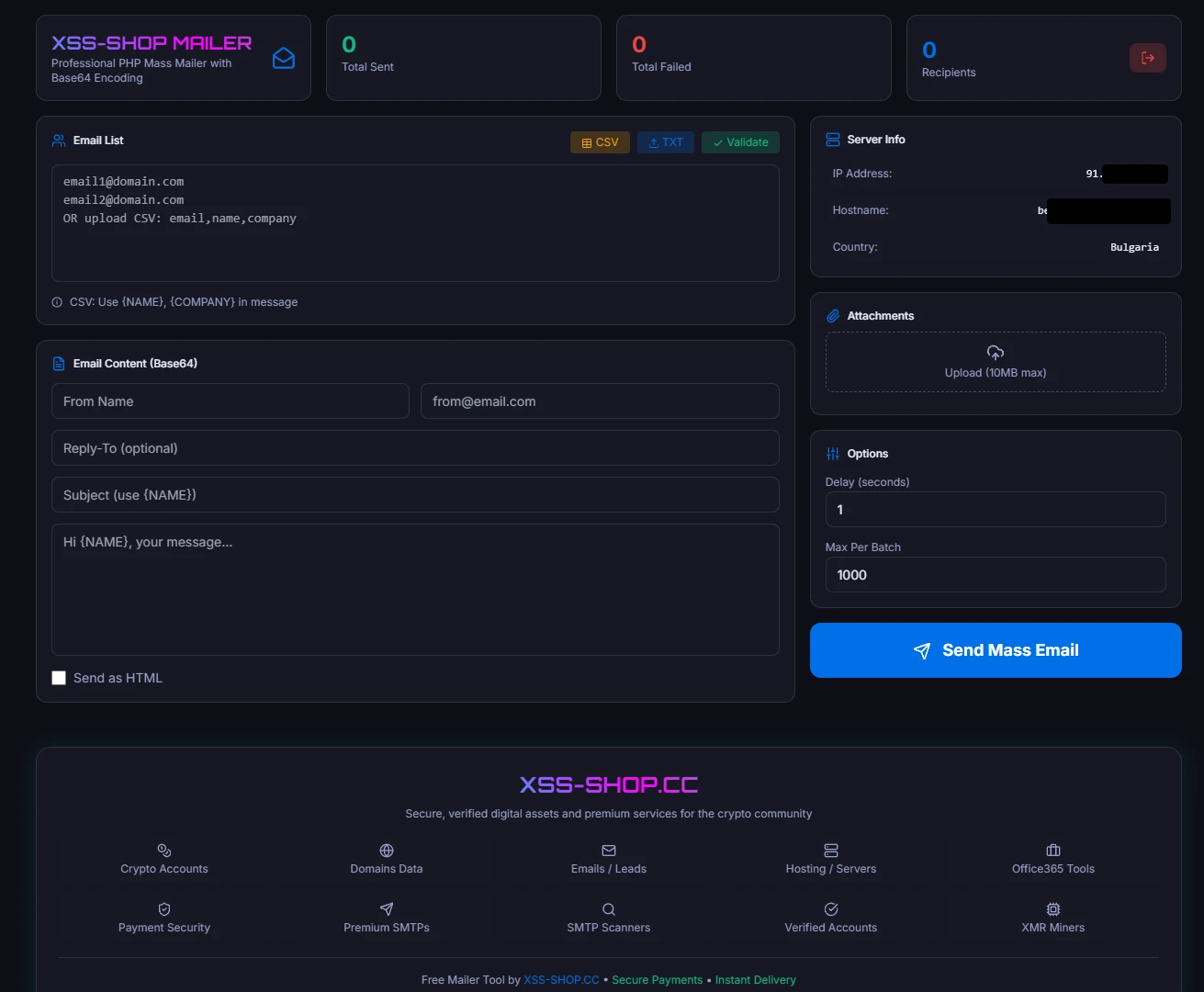
Task: Click the Secure Payments link
Action: click(657, 979)
